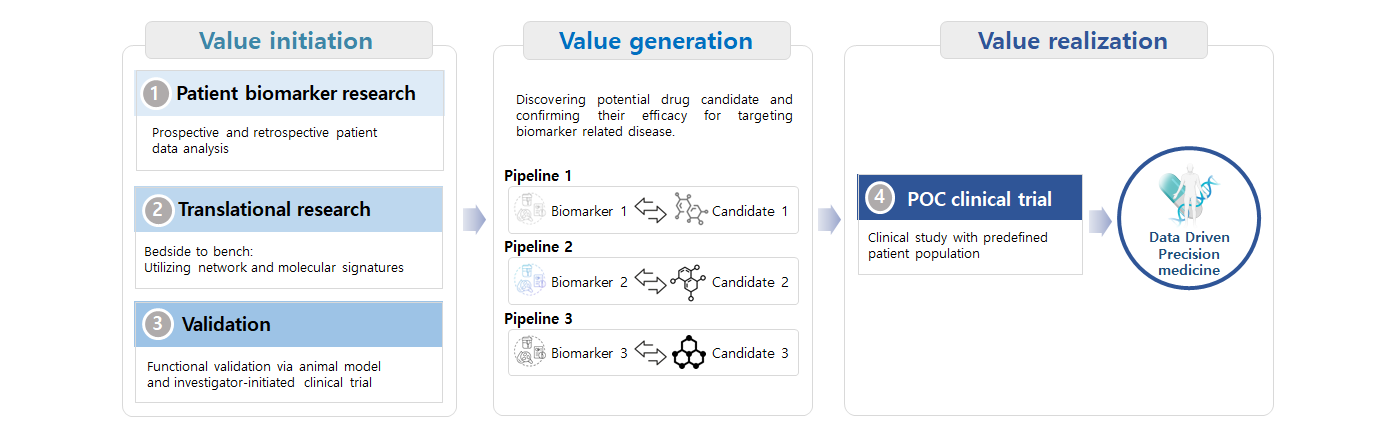The width and height of the screenshot is (1400, 434).
Task: Click the Biomarker 1 research icon
Action: pos(529,211)
